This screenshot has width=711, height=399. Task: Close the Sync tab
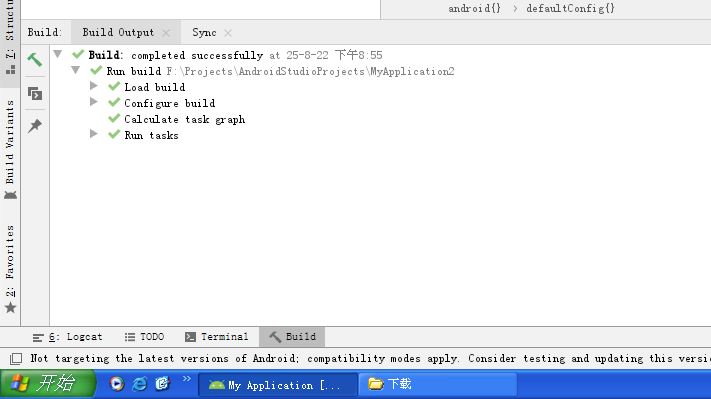click(228, 33)
